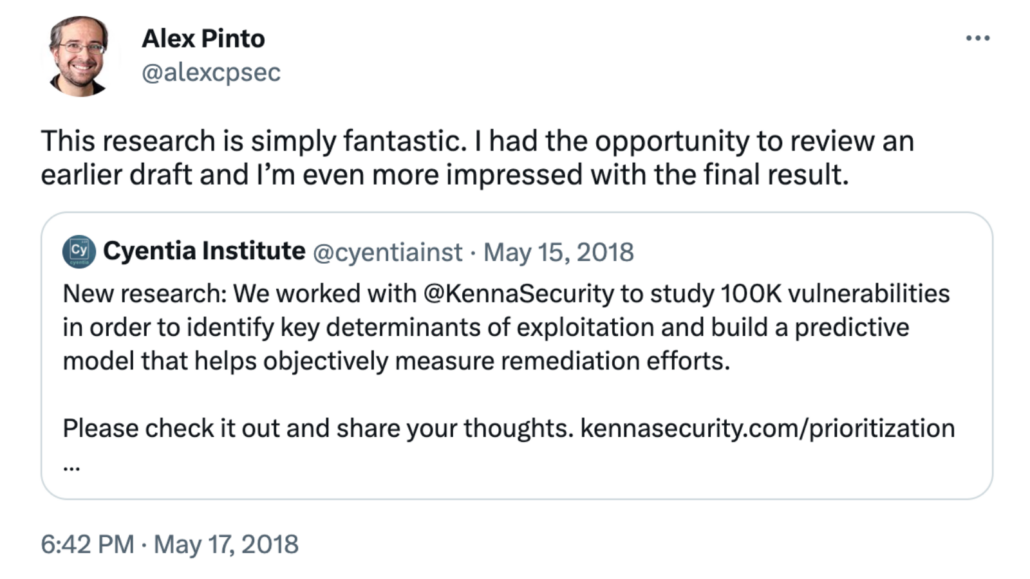Viewport: 1030px width, 579px height.
Task: Click the @alexcpsec handle
Action: pos(211,72)
